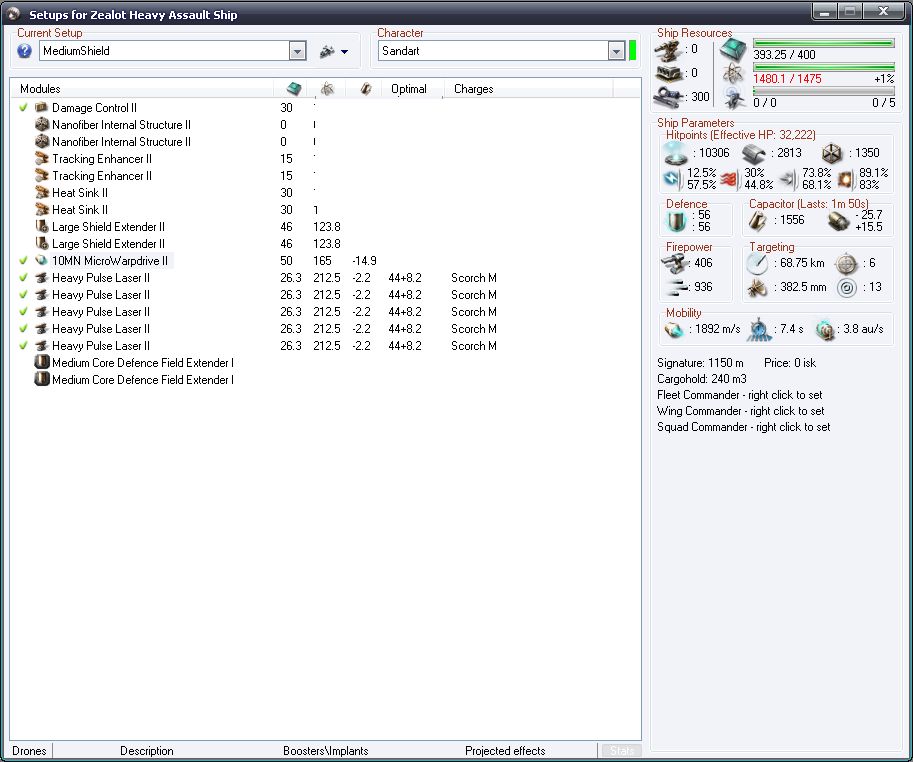Click the calibration icon showing 300
The image size is (913, 762).
tap(668, 97)
